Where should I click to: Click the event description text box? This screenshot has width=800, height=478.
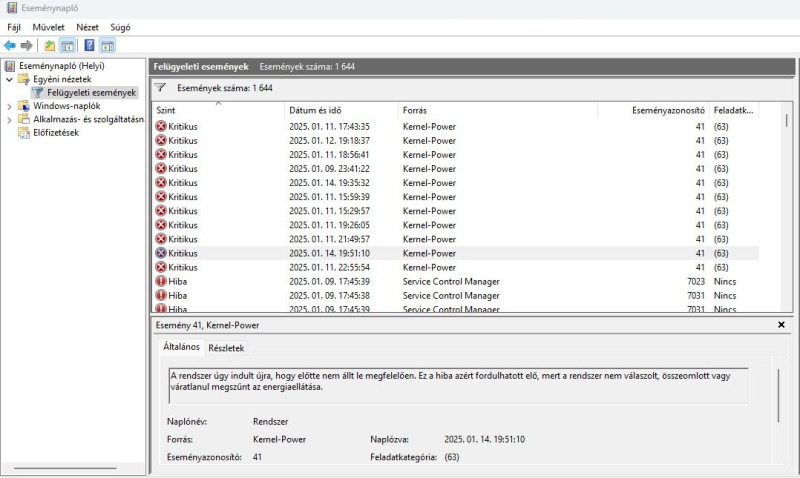[x=458, y=386]
